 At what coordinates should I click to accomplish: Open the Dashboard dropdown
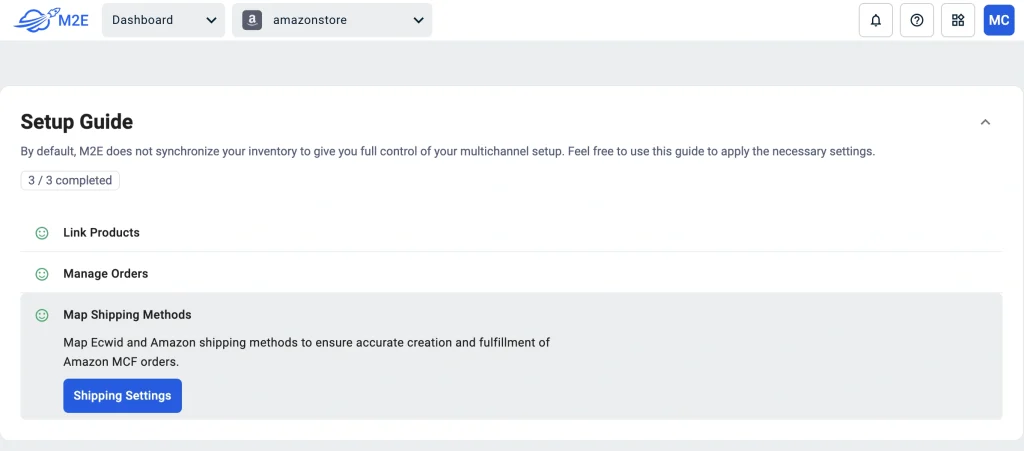pos(163,20)
